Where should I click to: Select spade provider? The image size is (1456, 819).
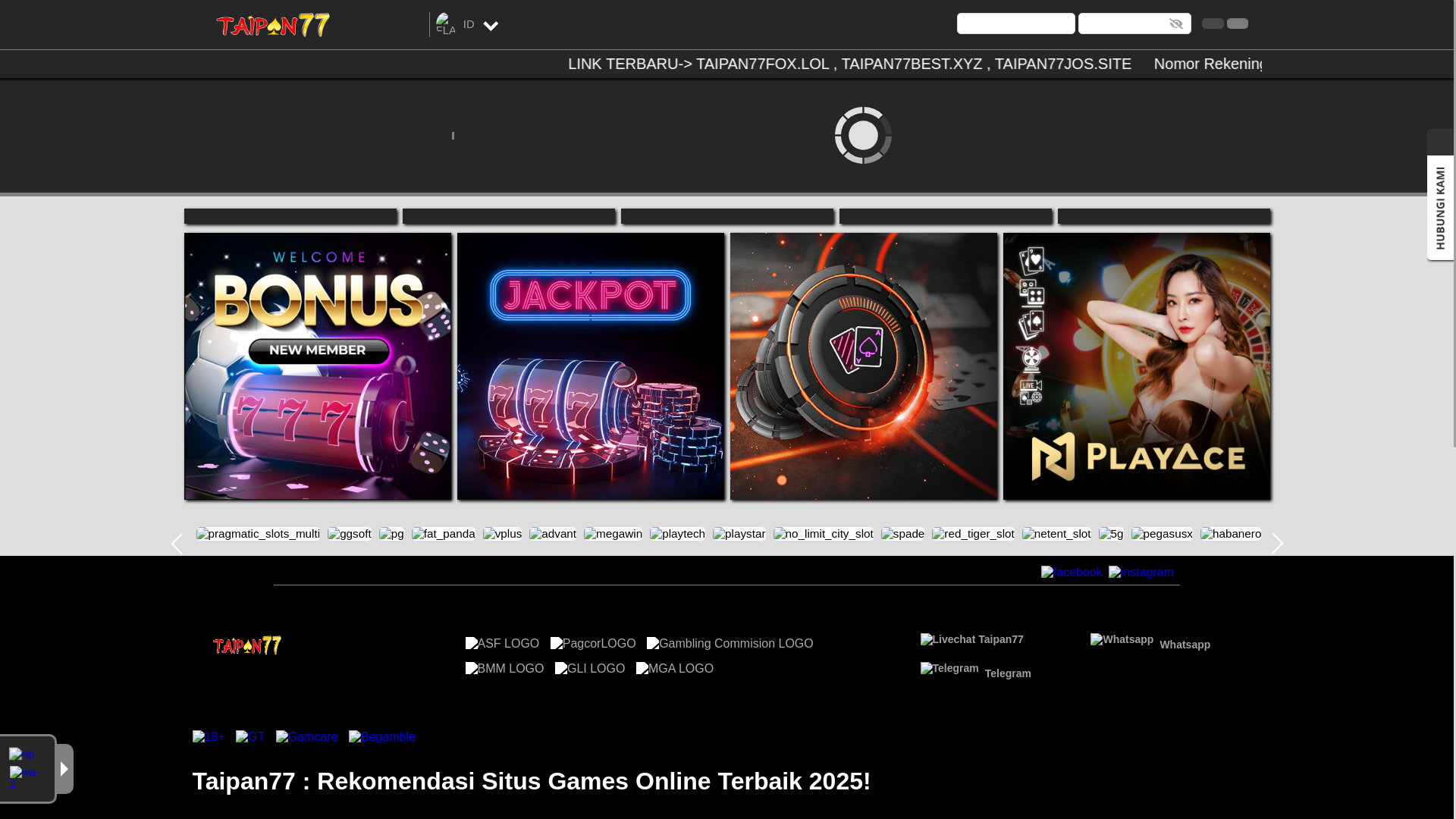click(902, 534)
